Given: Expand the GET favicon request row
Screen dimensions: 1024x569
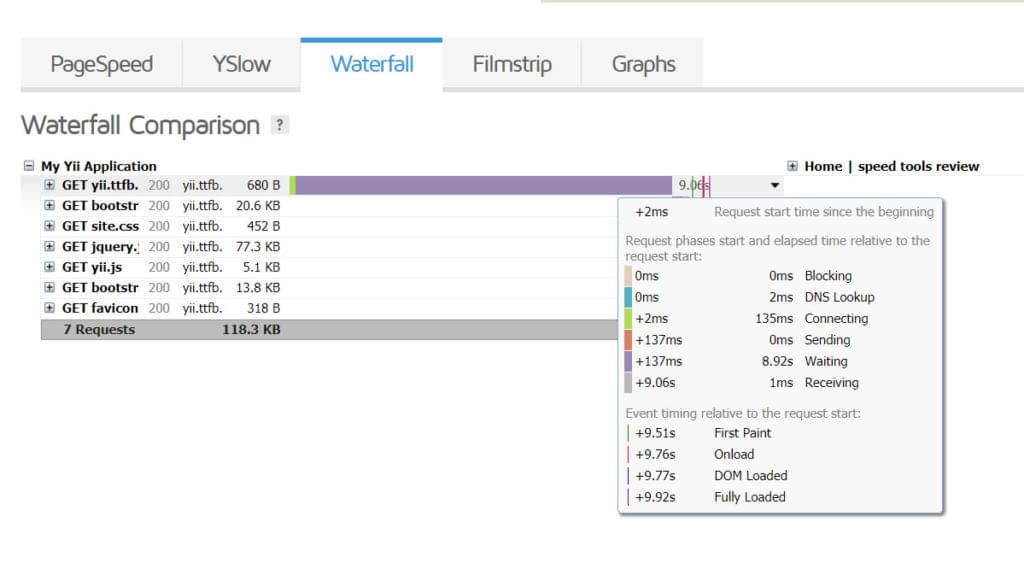Looking at the screenshot, I should click(x=50, y=308).
